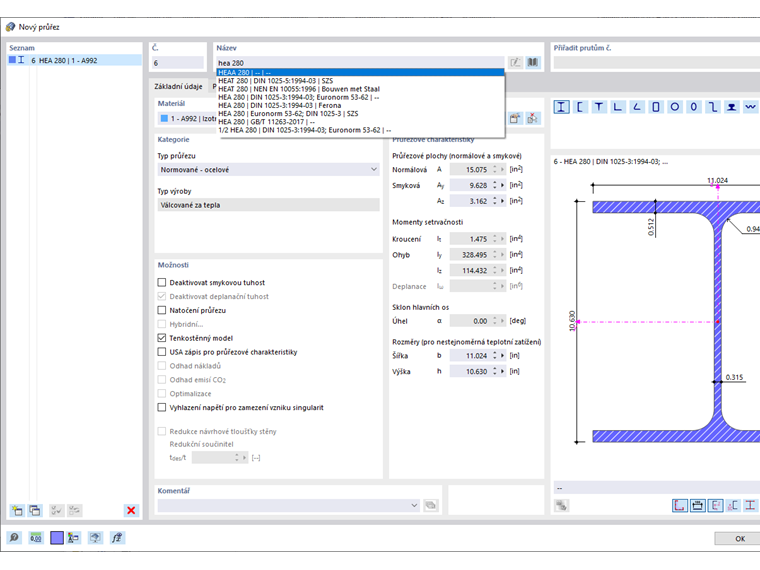The height and width of the screenshot is (570, 760).
Task: Choose HEAA 280 suggestion
Action: pos(361,73)
